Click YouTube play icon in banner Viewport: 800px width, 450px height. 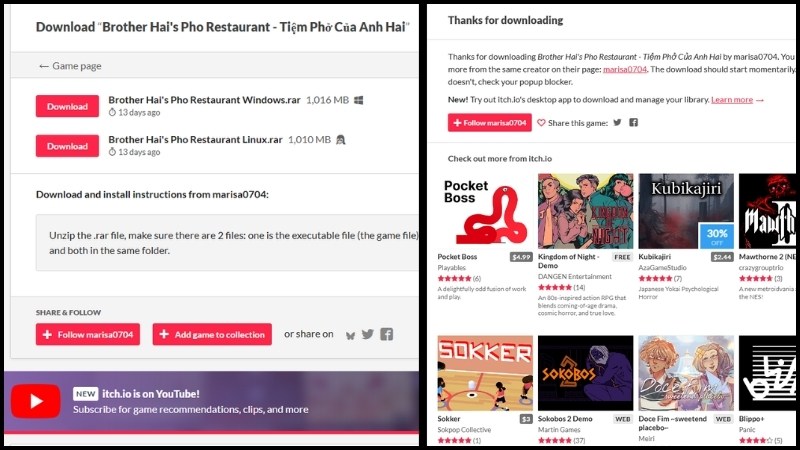[36, 401]
